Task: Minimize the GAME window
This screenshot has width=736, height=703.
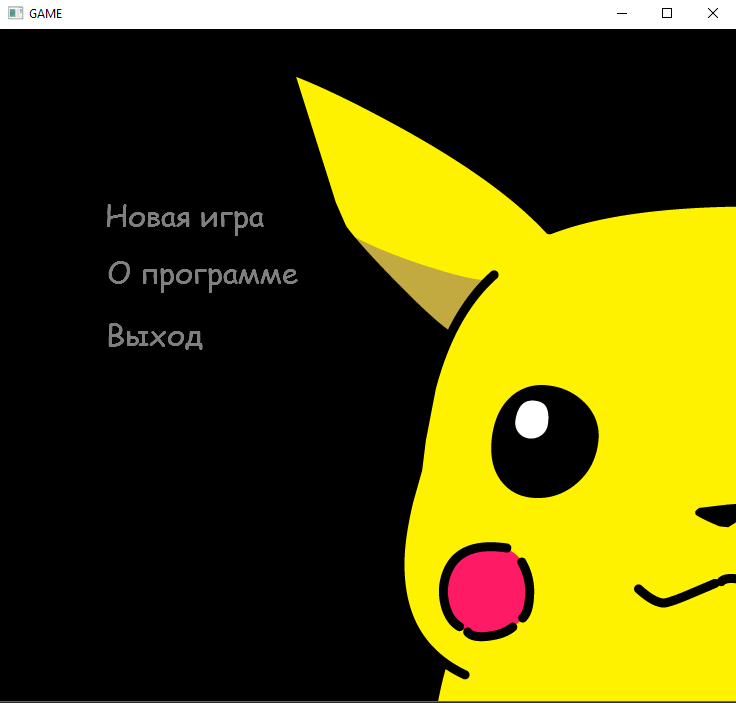Action: pos(622,14)
